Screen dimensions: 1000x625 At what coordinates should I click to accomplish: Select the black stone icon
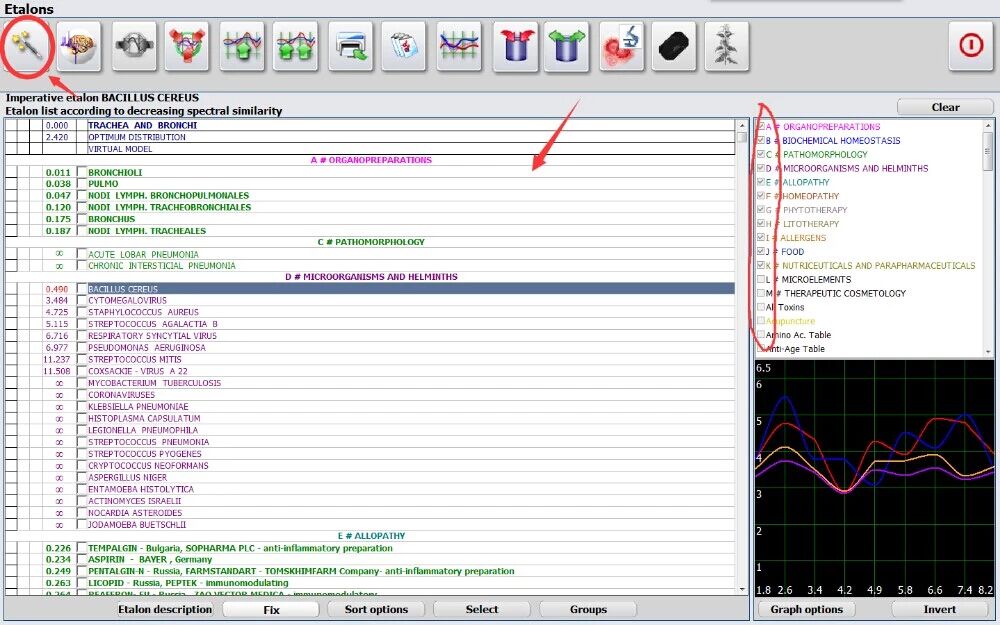pos(674,47)
